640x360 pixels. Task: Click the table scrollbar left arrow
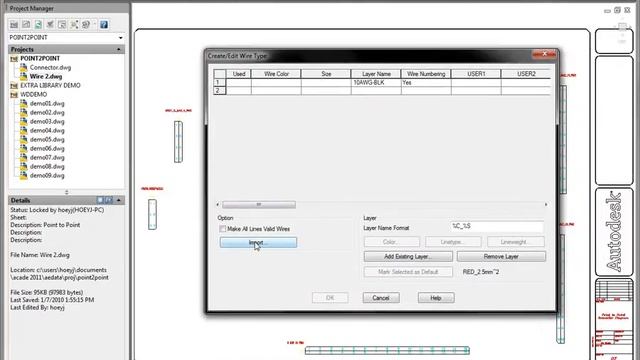(218, 204)
